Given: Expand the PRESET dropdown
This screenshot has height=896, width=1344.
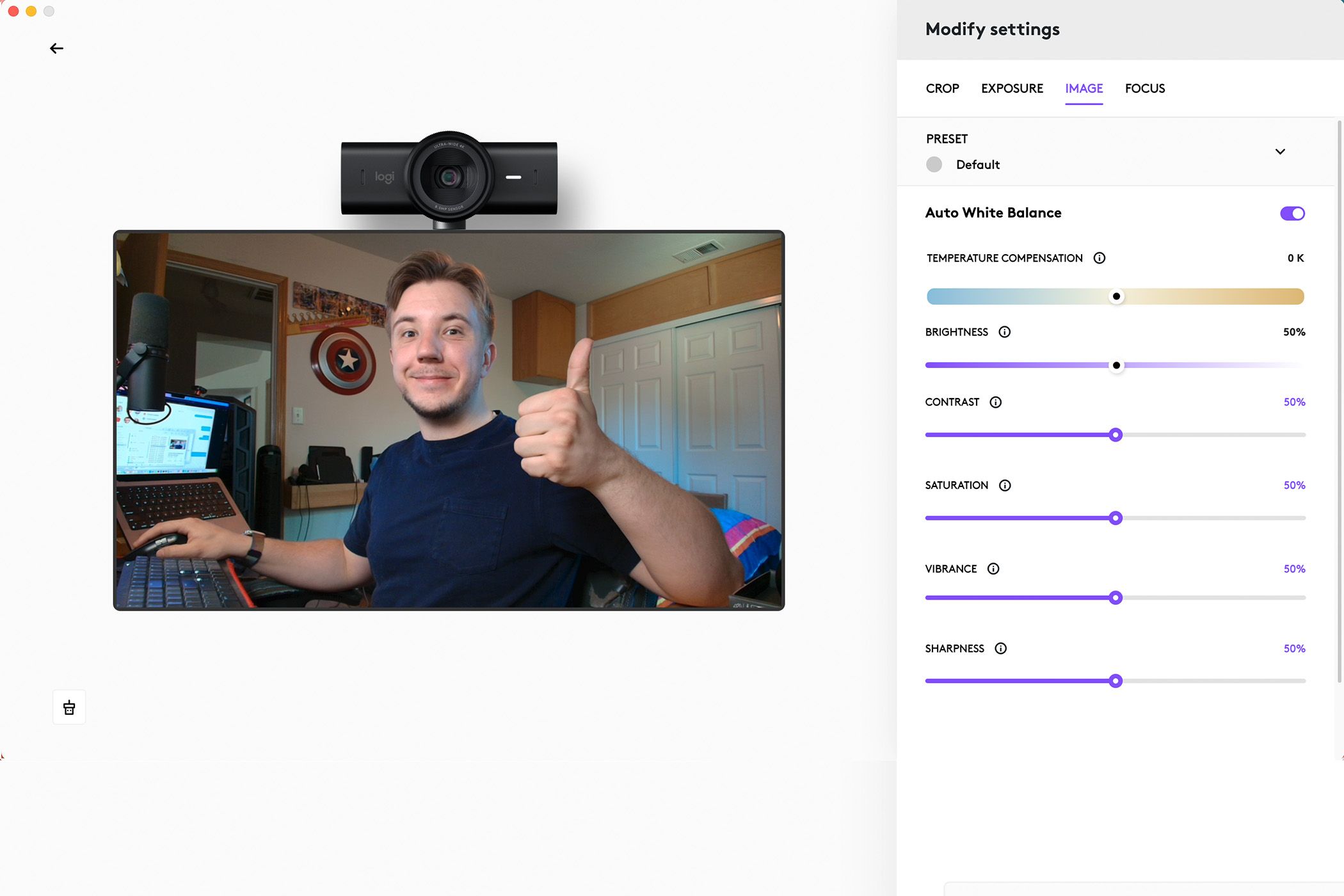Looking at the screenshot, I should coord(1281,151).
